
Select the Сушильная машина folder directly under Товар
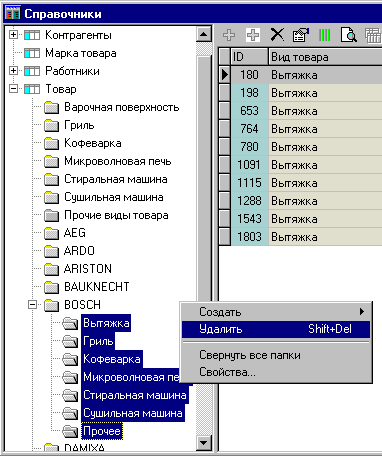coord(114,197)
